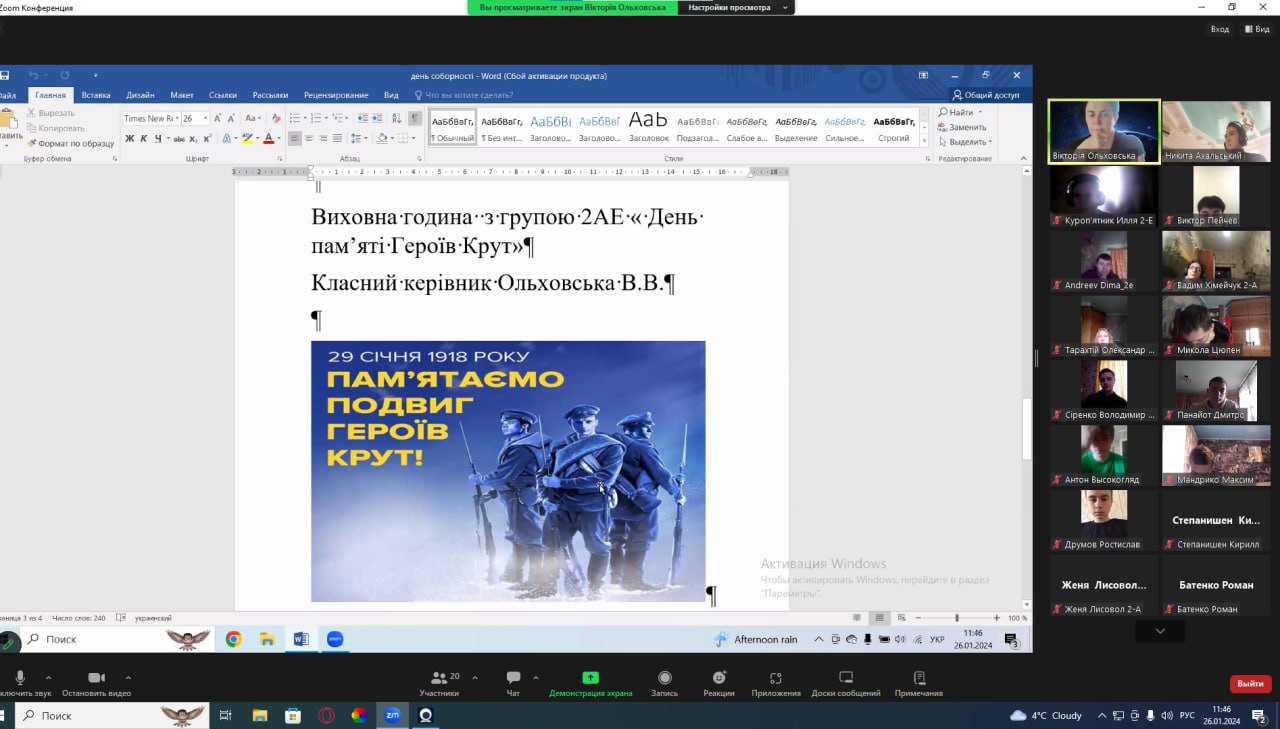Open the Zoom chat (Чат)
1280x729 pixels.
pyautogui.click(x=513, y=684)
